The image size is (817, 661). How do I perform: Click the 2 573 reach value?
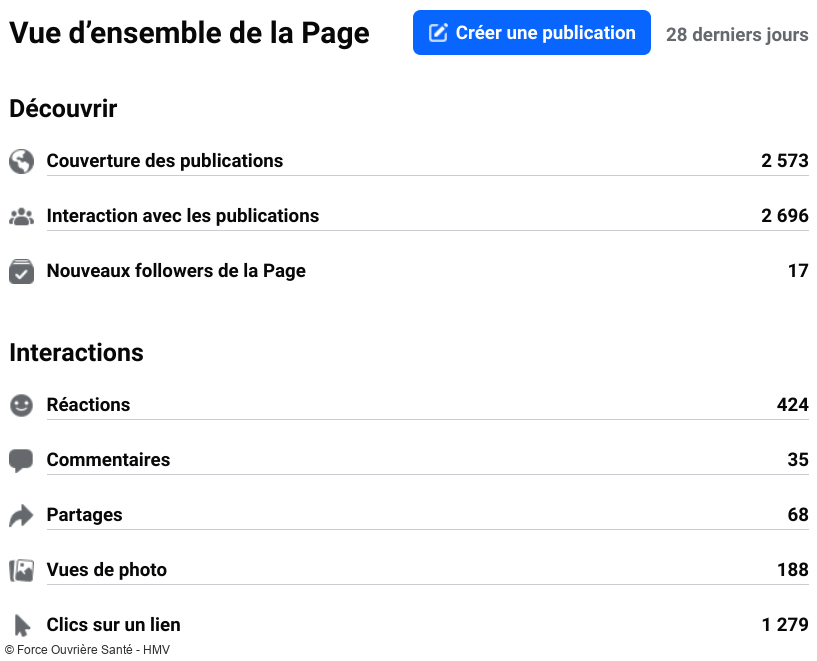coord(784,161)
